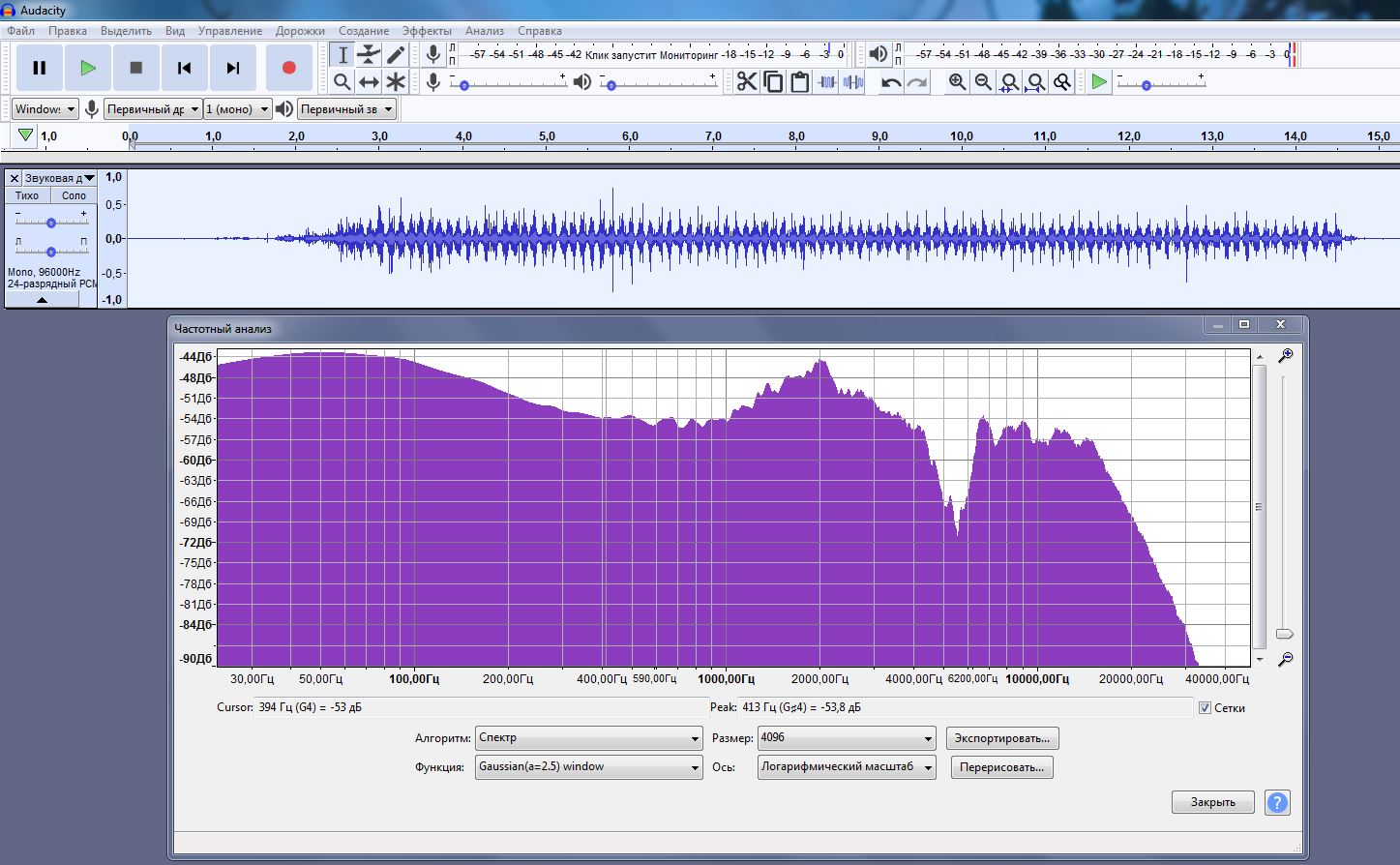Image resolution: width=1400 pixels, height=865 pixels.
Task: Click the Экспортировать button
Action: 1001,738
